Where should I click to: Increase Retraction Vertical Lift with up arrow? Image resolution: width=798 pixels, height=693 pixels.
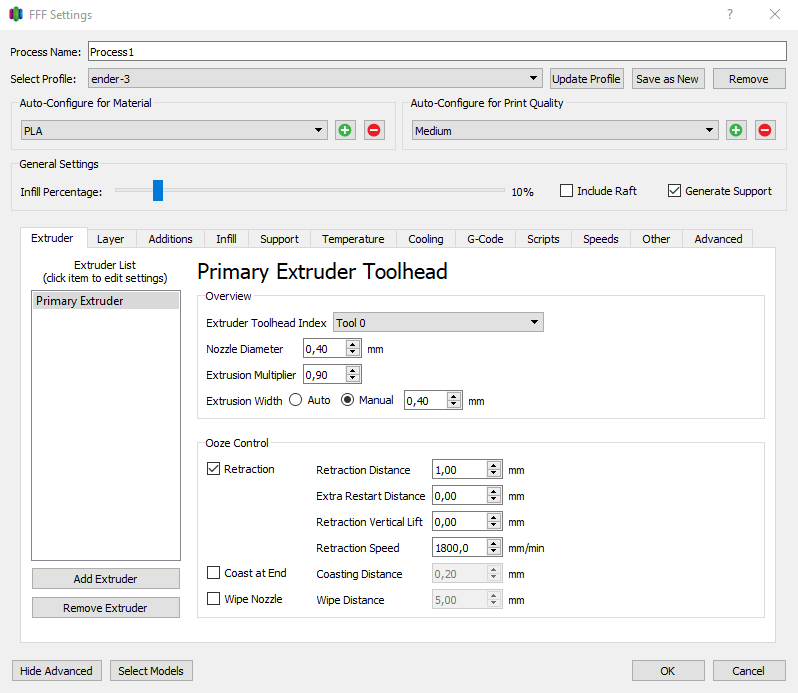(494, 517)
